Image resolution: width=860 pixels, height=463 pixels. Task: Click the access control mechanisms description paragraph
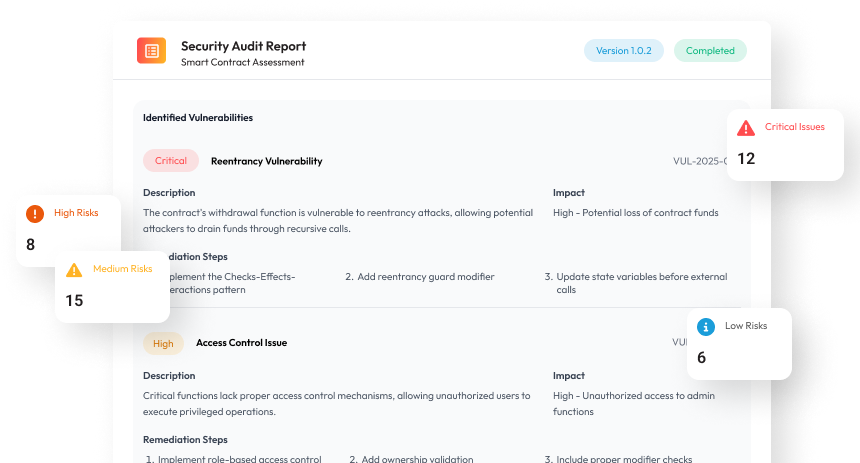pyautogui.click(x=336, y=404)
